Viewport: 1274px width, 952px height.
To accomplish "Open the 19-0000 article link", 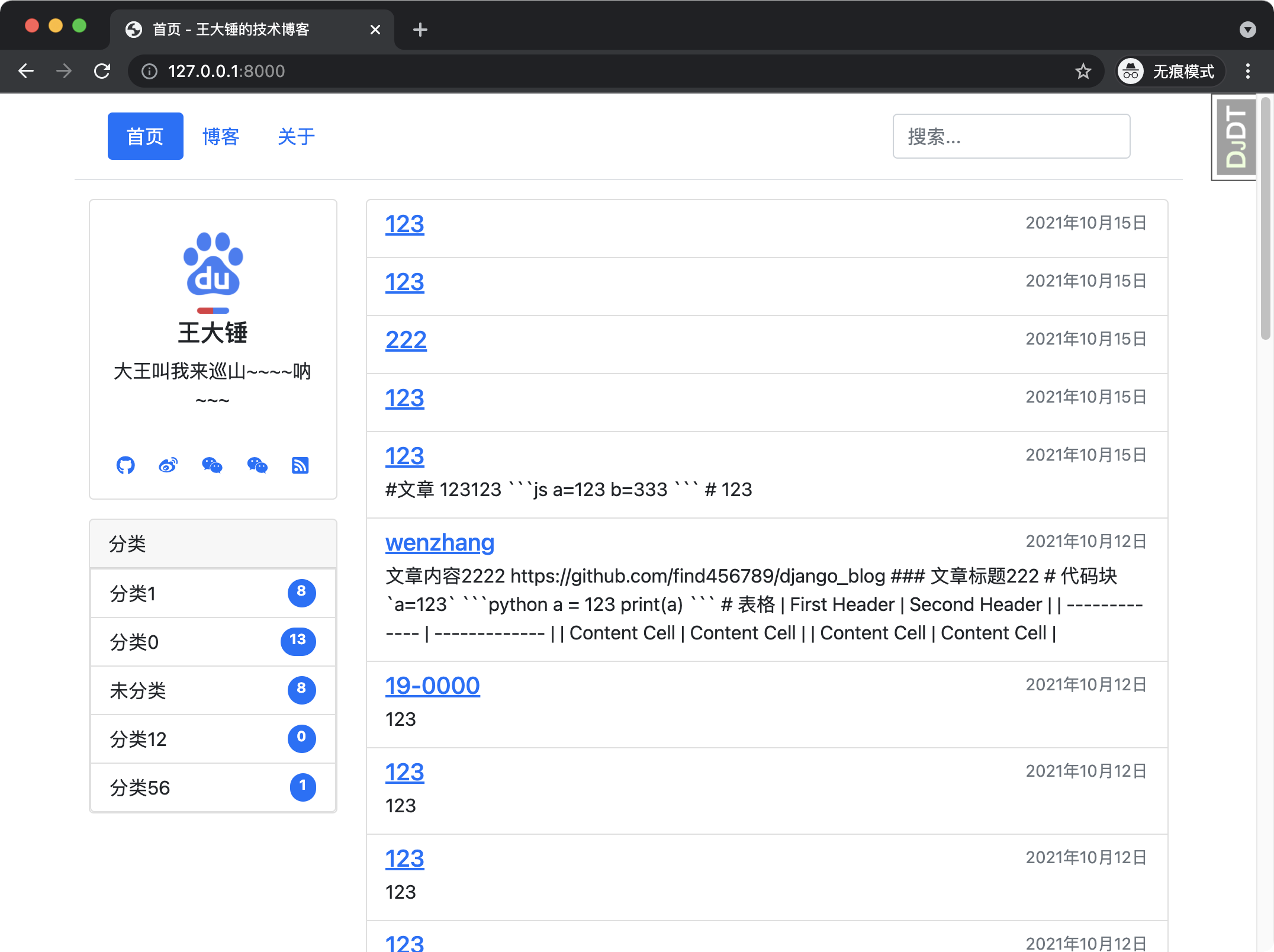I will (x=433, y=686).
